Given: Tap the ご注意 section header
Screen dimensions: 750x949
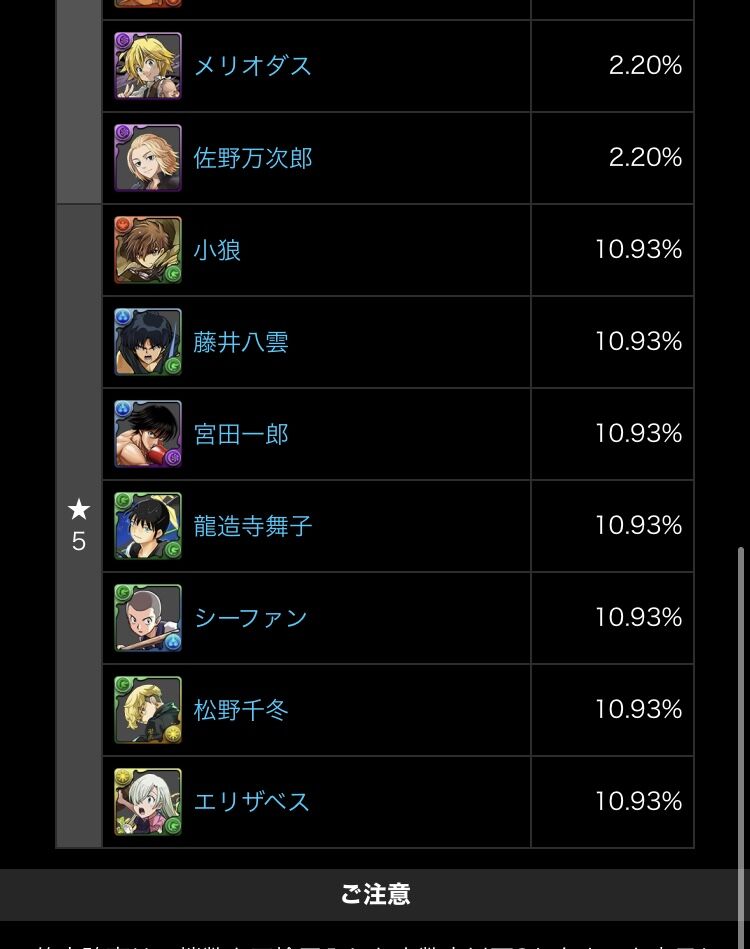Looking at the screenshot, I should pyautogui.click(x=375, y=895).
